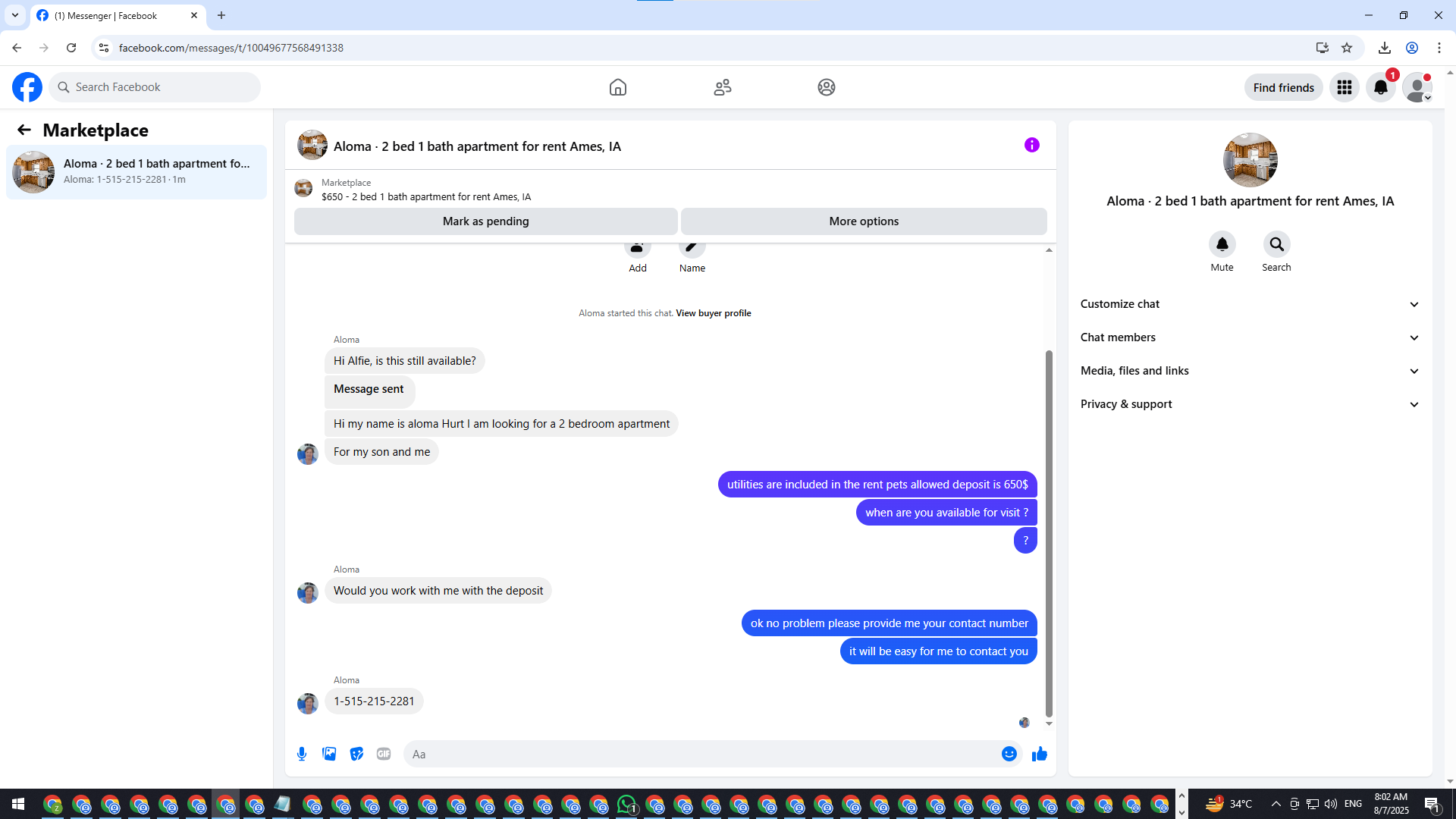
Task: Open the Windows notification center icon
Action: coord(1432,804)
